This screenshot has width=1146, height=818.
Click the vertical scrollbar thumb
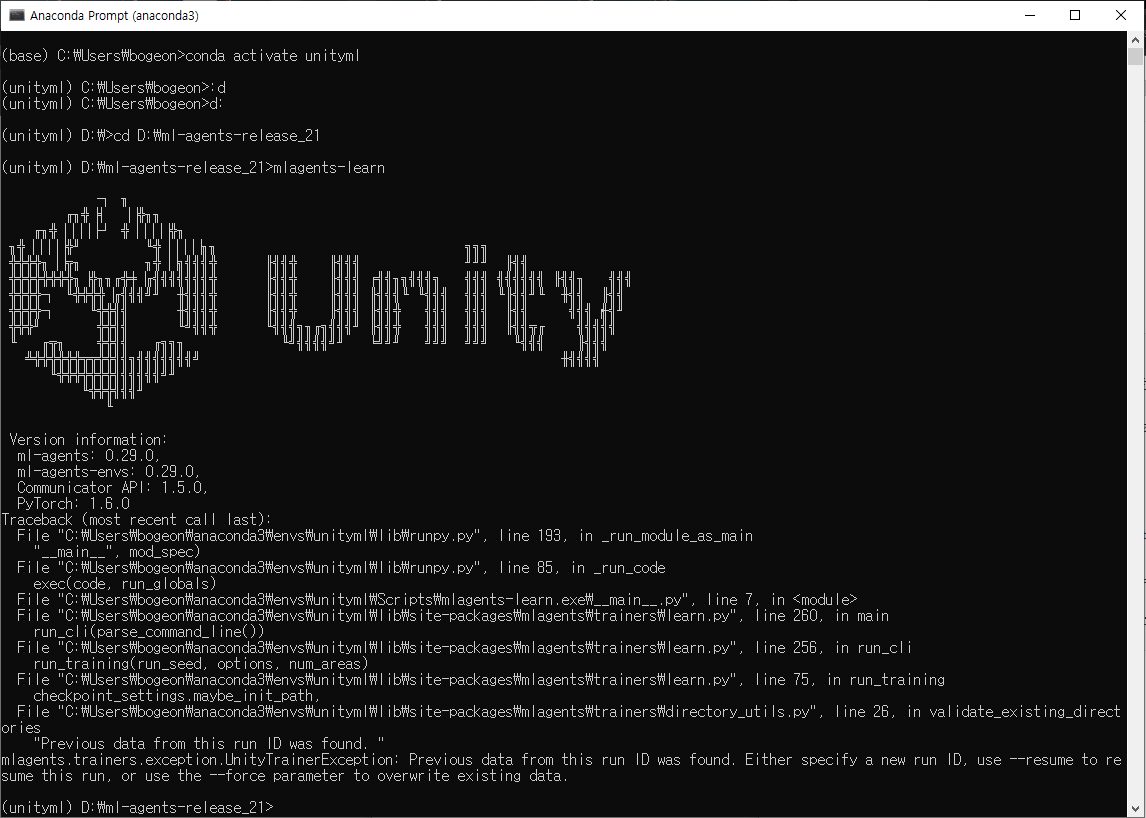point(1136,57)
